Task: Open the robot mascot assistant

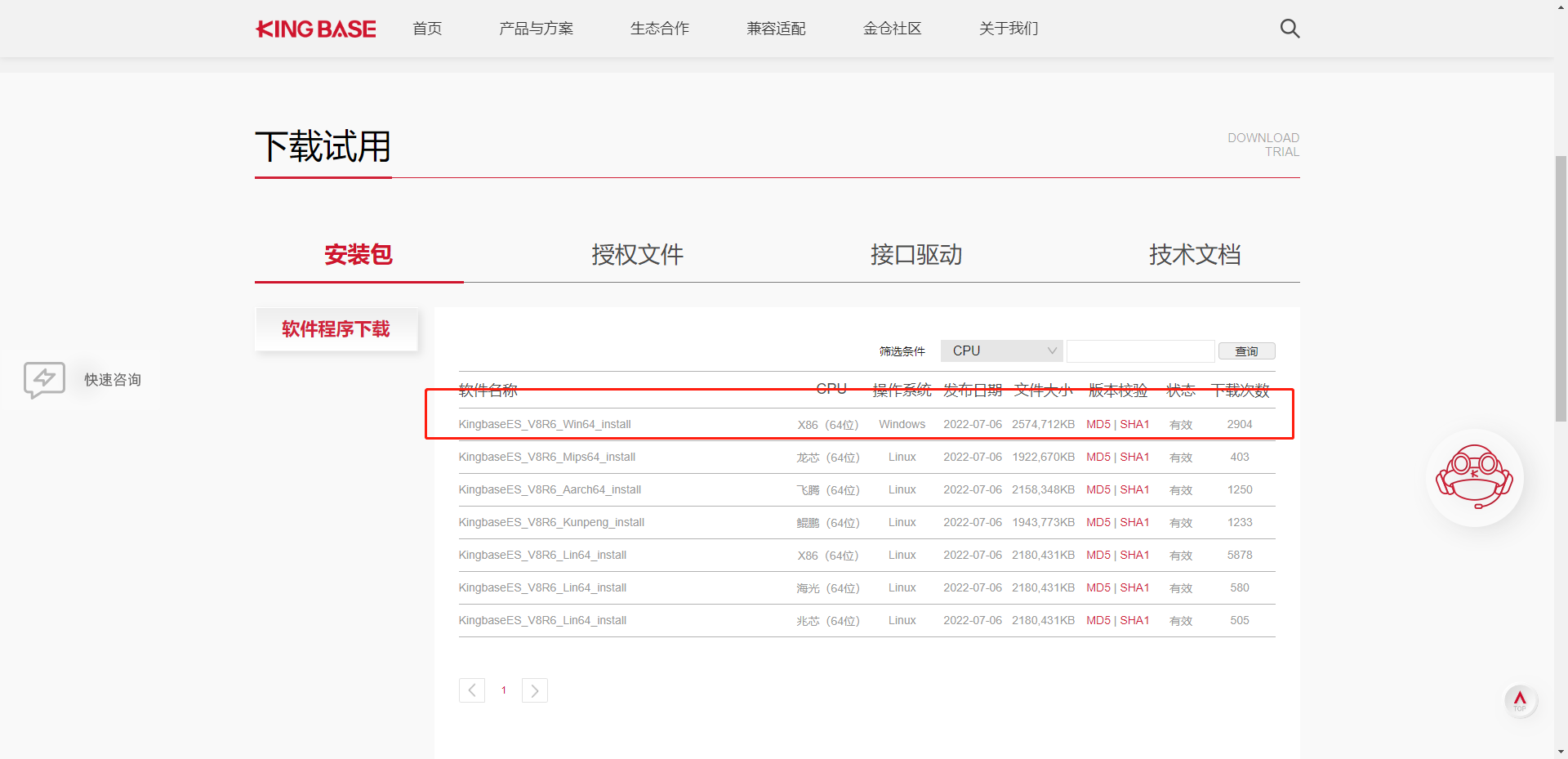Action: tap(1475, 478)
